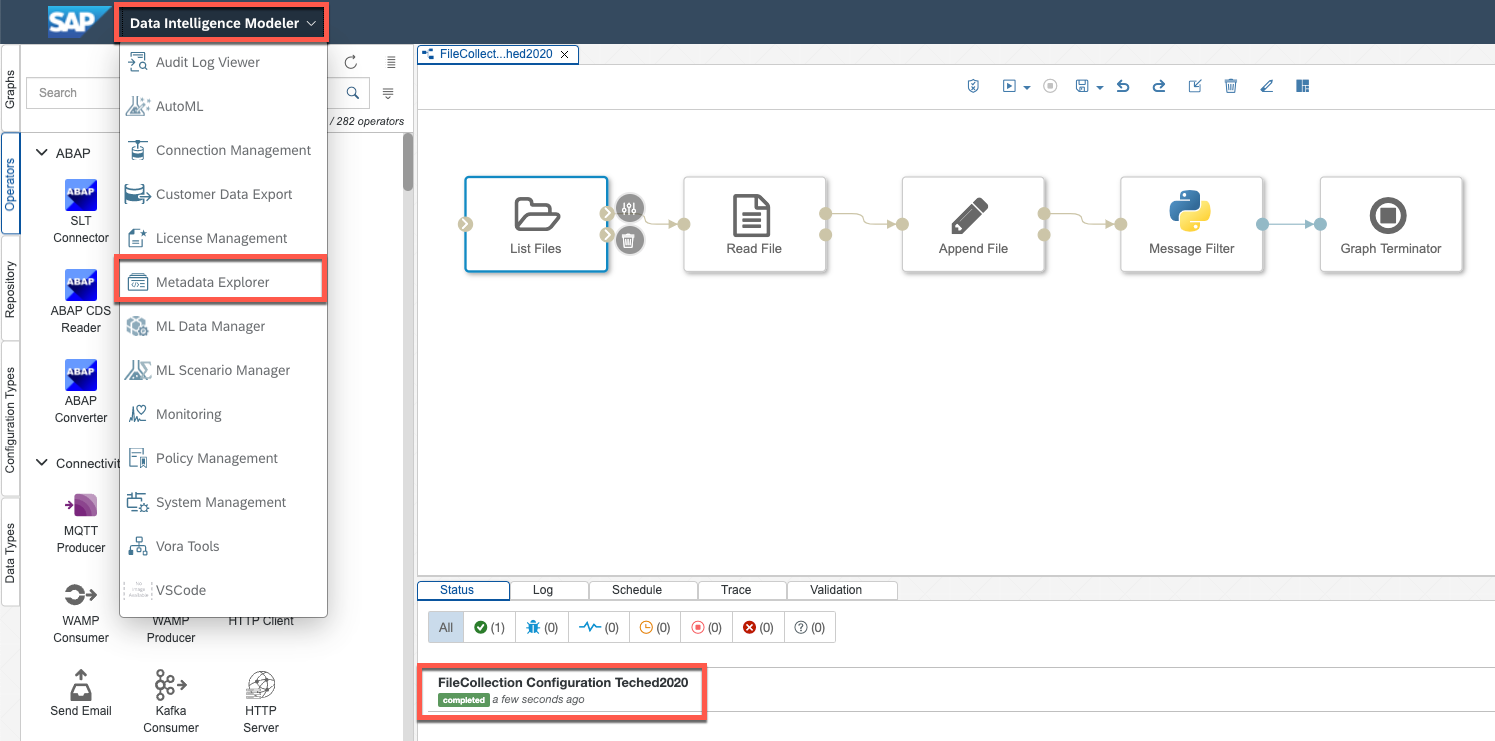Screen dimensions: 1495x741
Task: Open the run options dropdown arrow
Action: (1026, 88)
